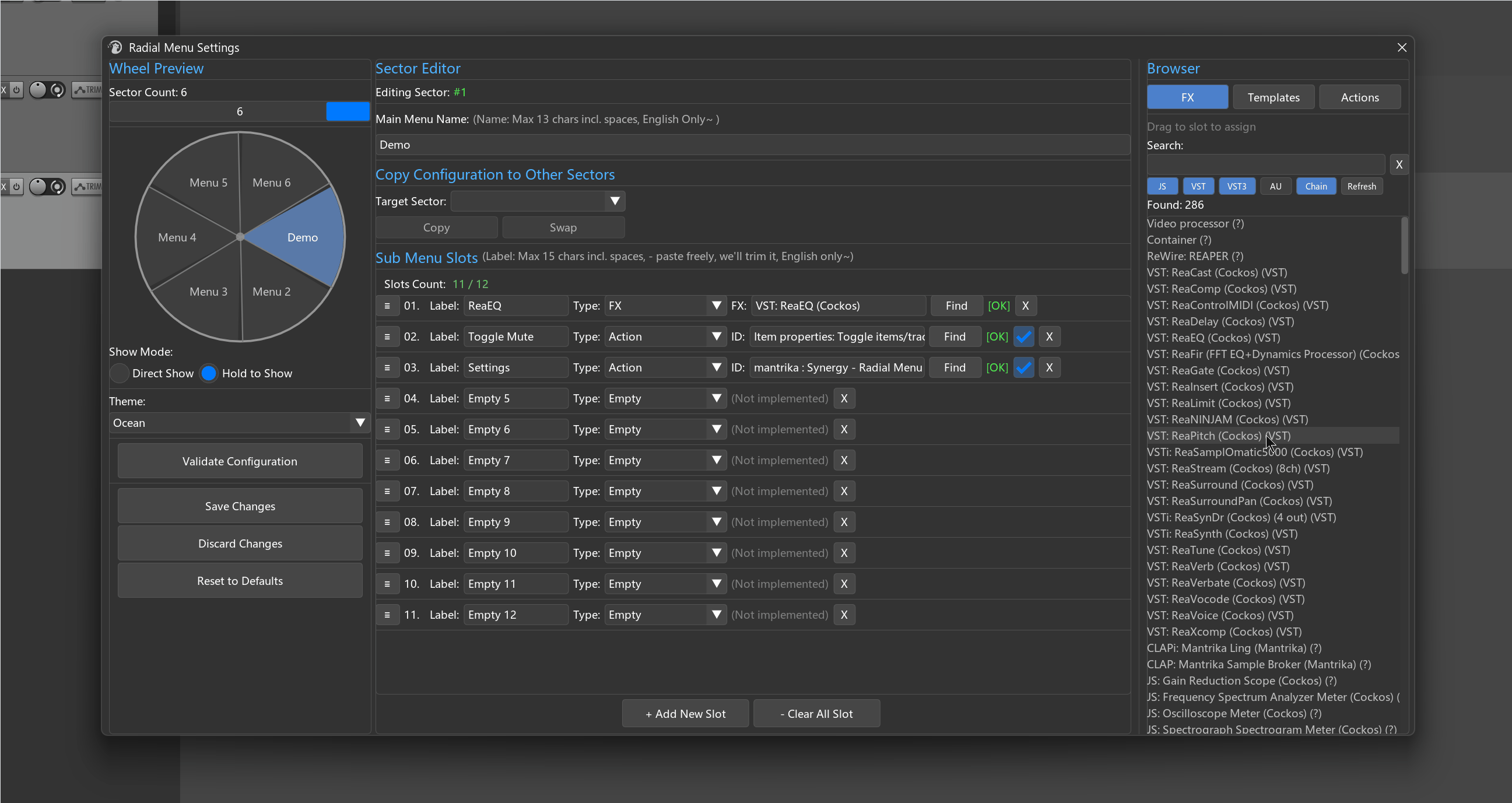Grab the drag handle of slot 03

(387, 367)
